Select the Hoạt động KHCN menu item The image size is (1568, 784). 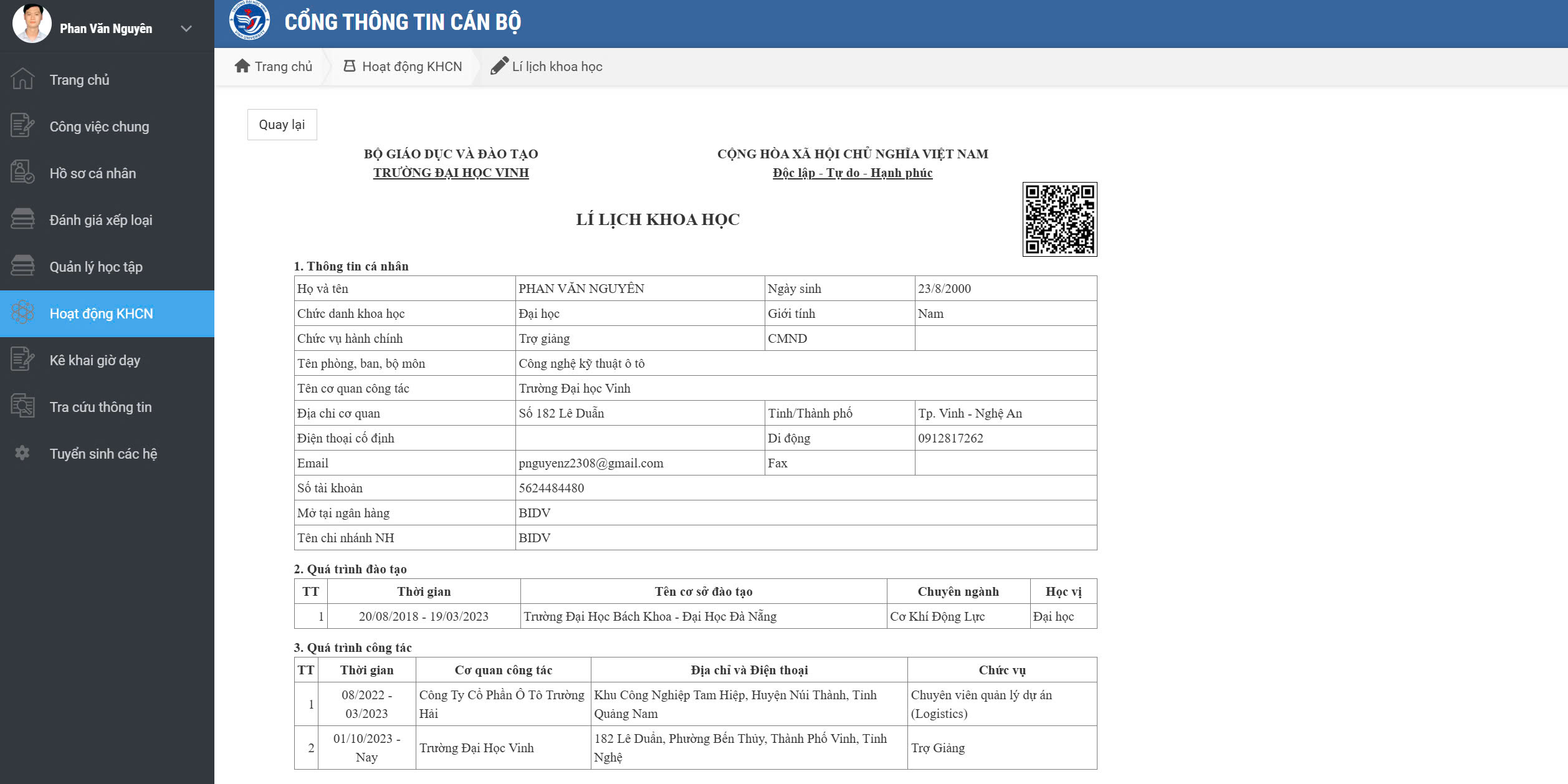point(107,313)
